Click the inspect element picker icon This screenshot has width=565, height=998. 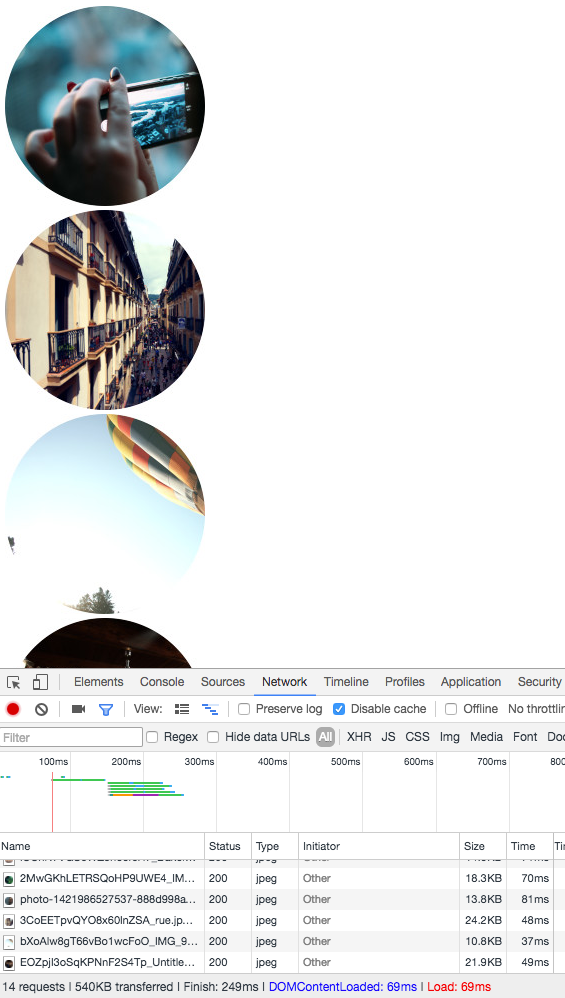13,682
